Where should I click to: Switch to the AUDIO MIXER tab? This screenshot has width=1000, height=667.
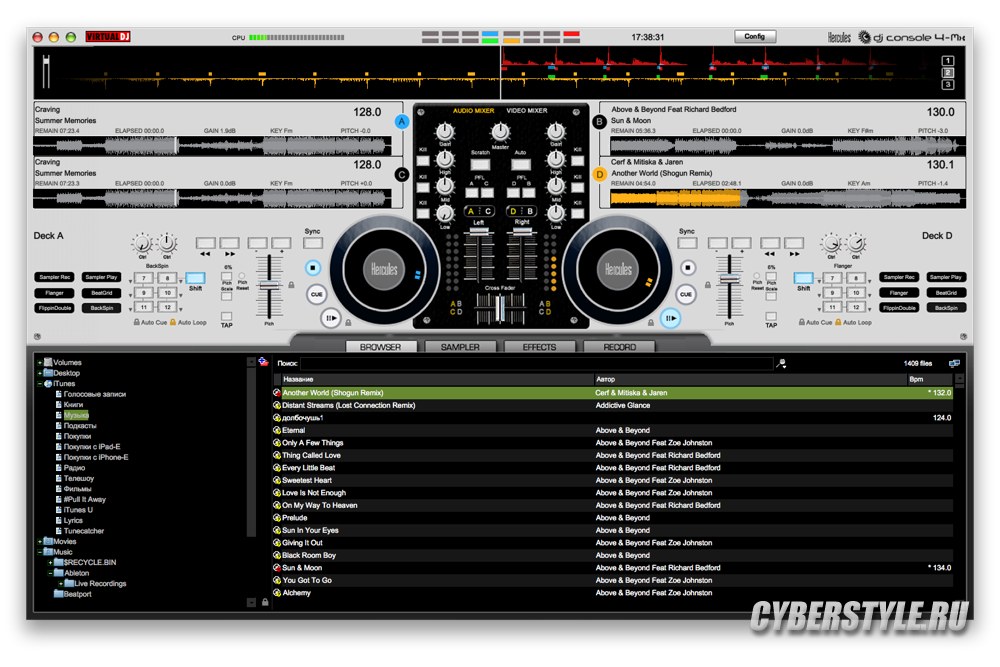[x=473, y=111]
